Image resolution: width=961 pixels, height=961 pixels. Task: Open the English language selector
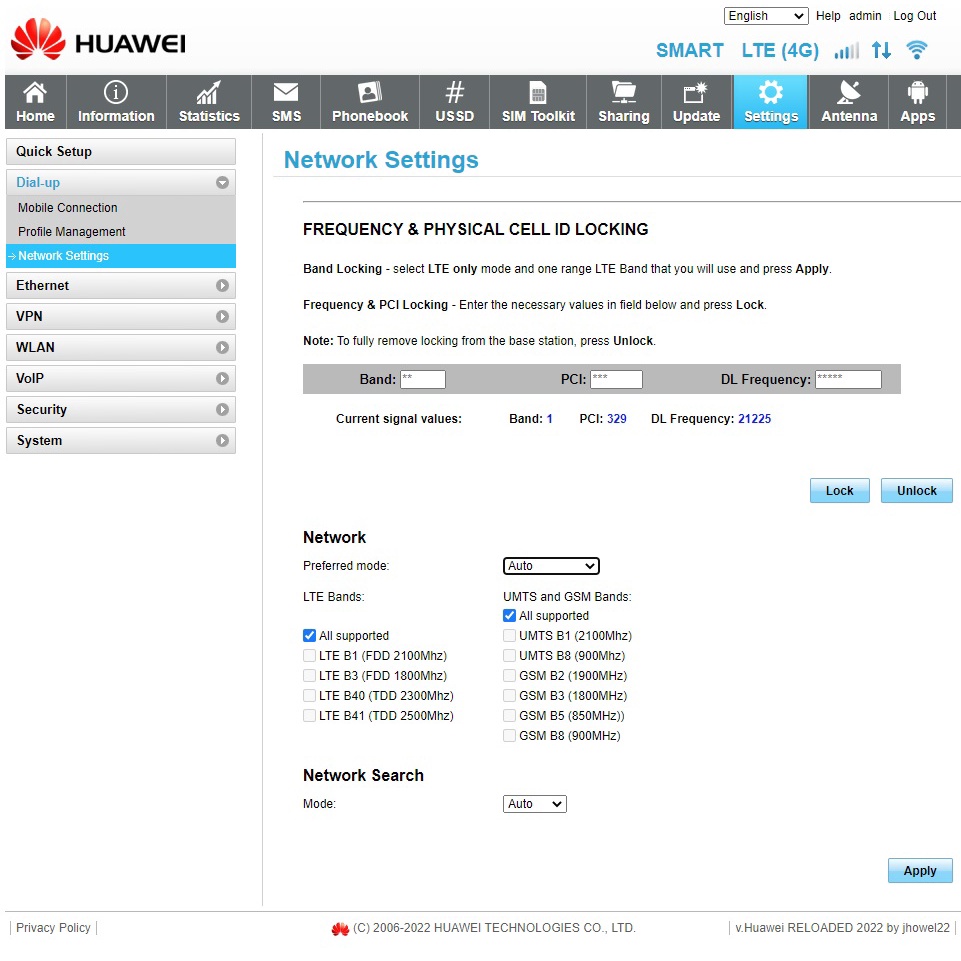(766, 16)
